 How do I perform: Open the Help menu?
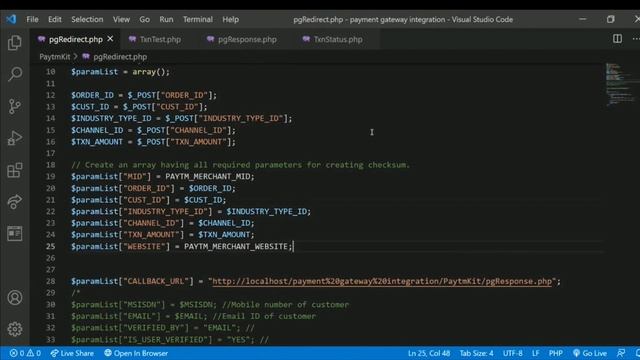(x=231, y=19)
